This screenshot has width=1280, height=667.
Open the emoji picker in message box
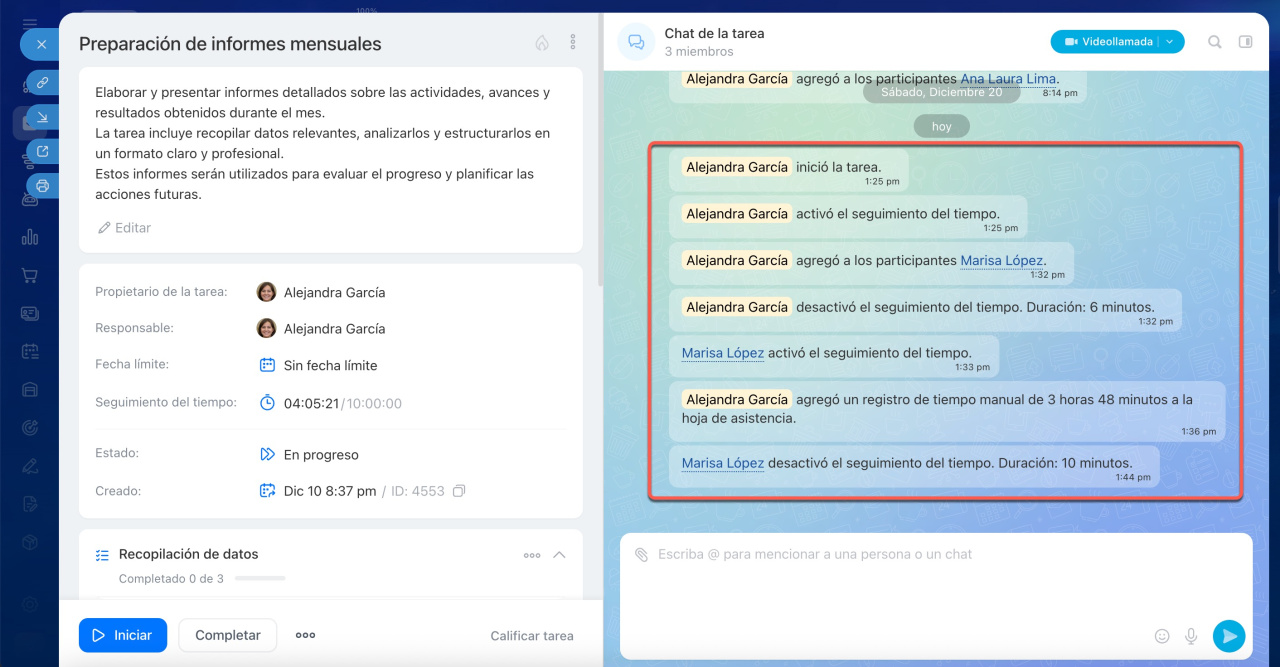point(1162,636)
